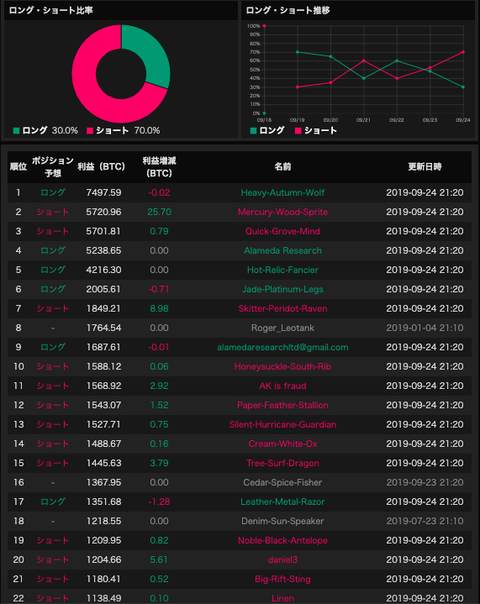Open trader Big-Rift-Sting
The image size is (480, 604).
point(282,579)
